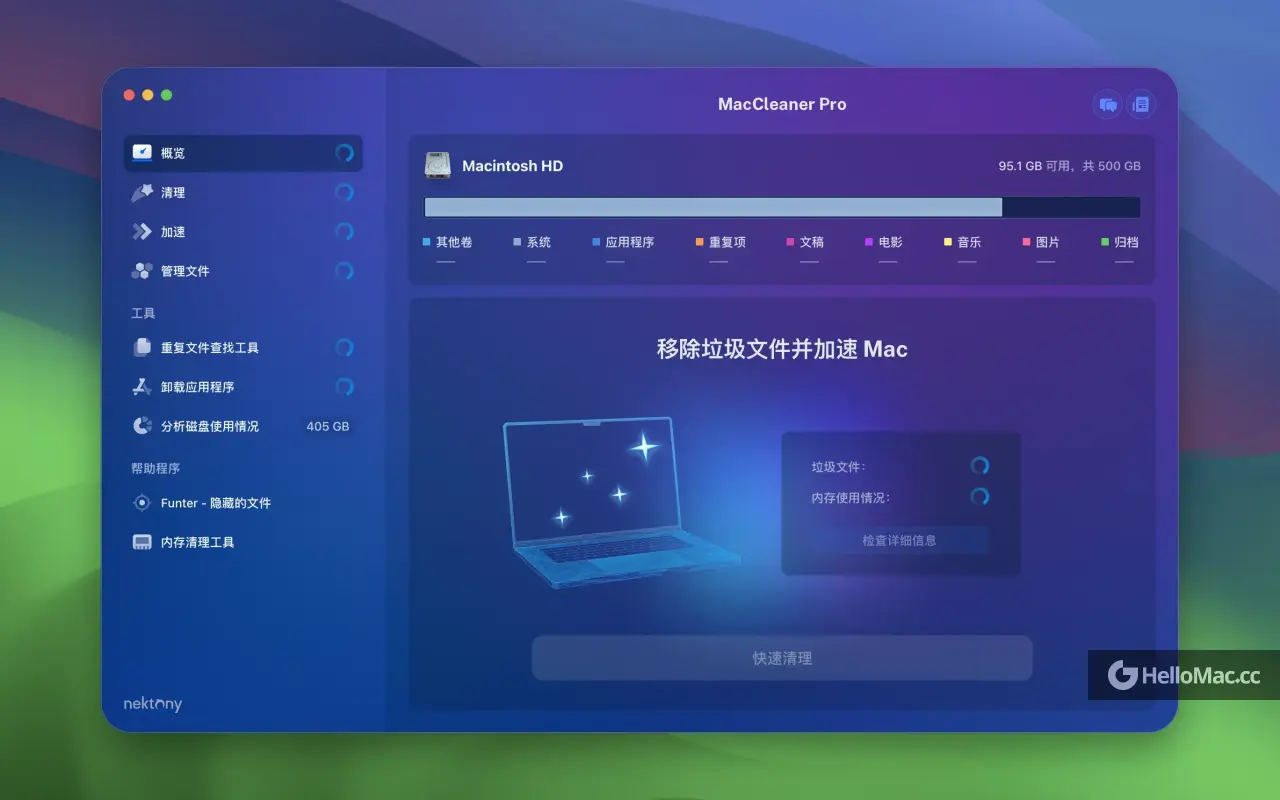The height and width of the screenshot is (800, 1280).
Task: Click the 重复文件查找工具 icon
Action: 142,347
